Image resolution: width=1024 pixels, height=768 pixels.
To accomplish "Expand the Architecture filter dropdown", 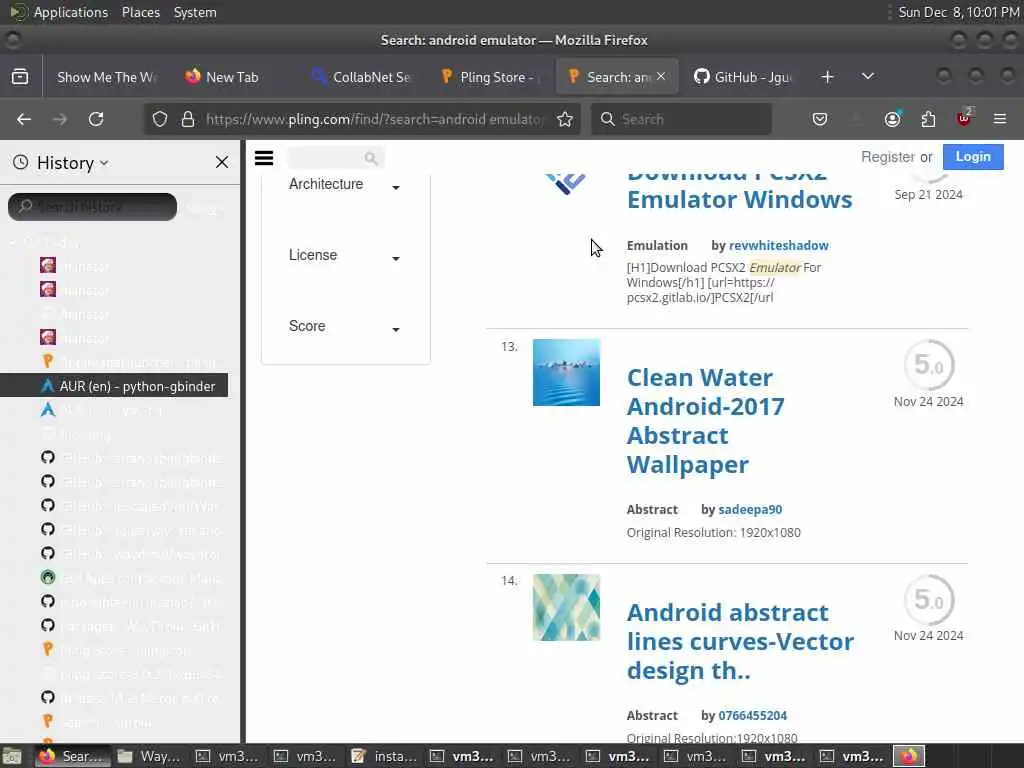I will point(344,185).
